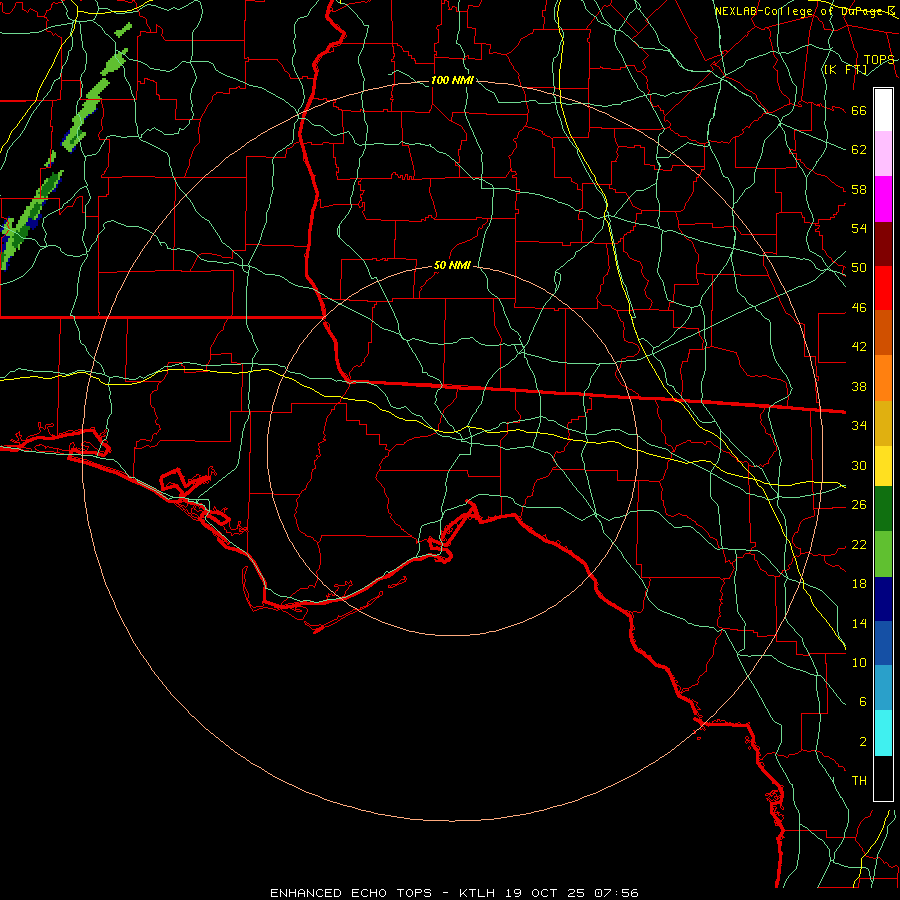Click the 2 legend value

tap(862, 742)
